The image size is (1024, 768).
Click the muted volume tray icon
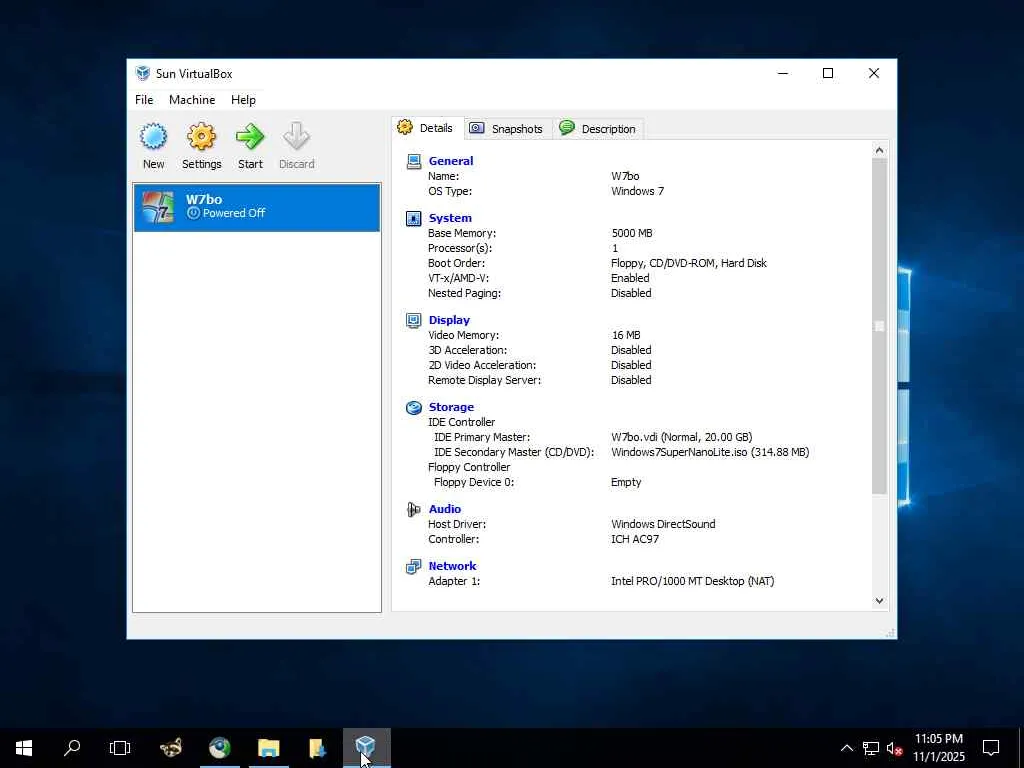click(x=895, y=748)
